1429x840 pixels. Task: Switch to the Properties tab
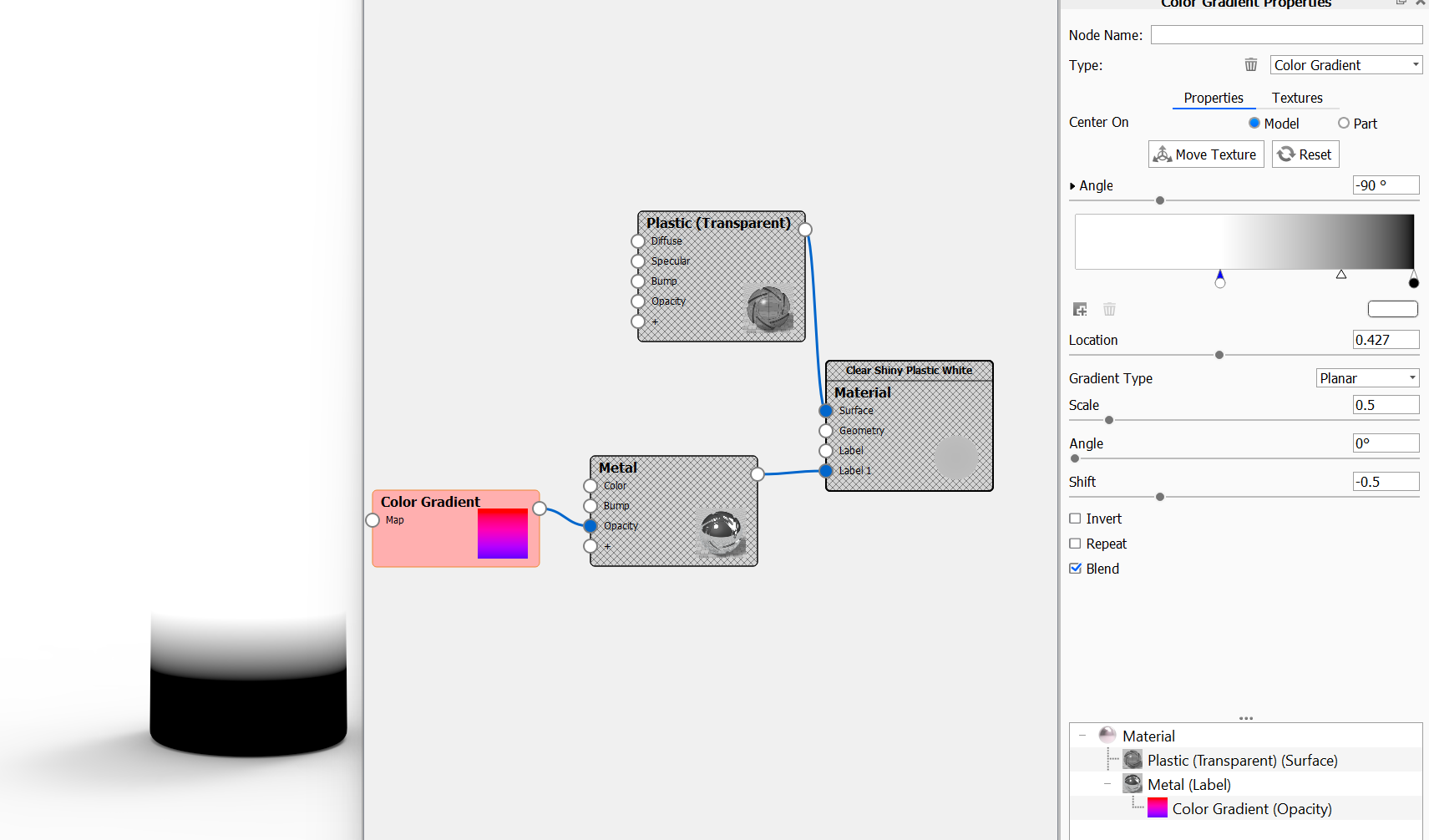pos(1214,98)
